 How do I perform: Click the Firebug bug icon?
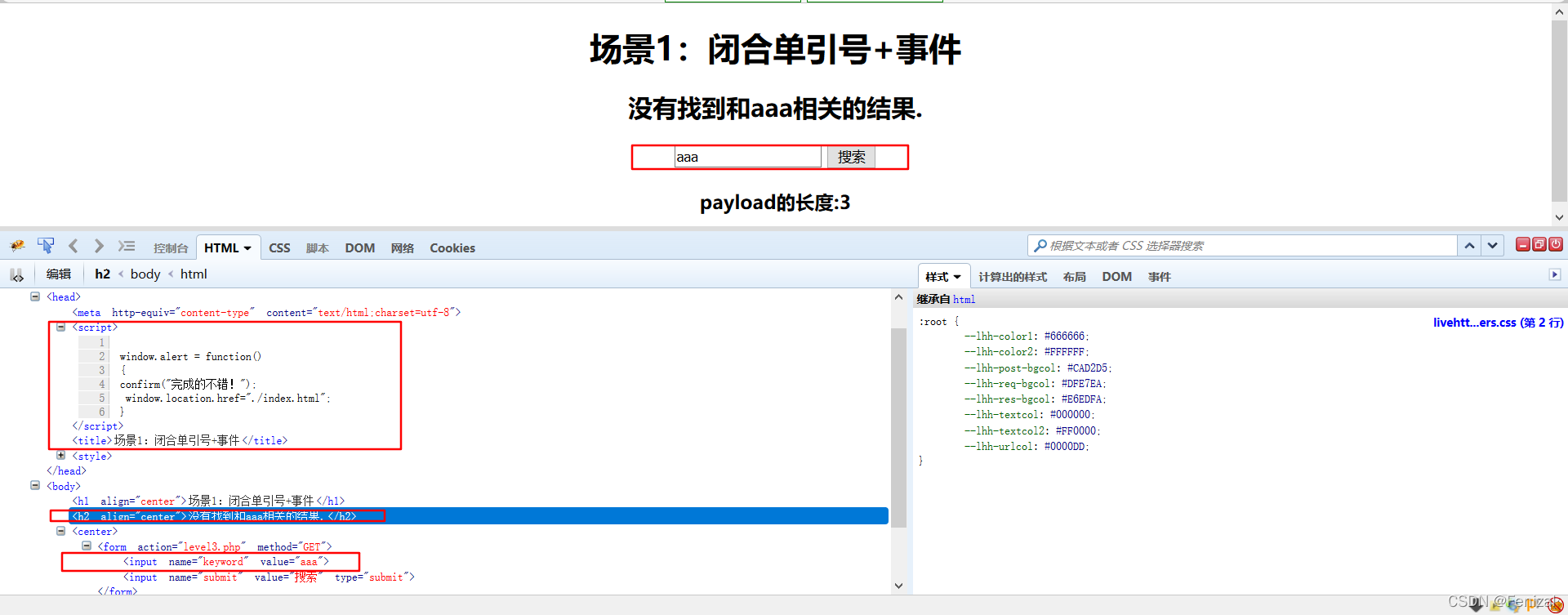(x=17, y=246)
